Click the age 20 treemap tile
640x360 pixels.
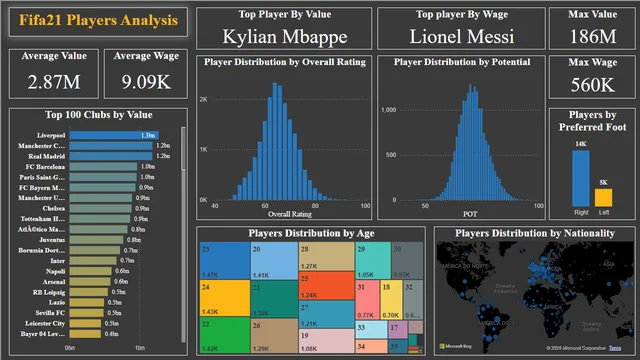pyautogui.click(x=274, y=260)
